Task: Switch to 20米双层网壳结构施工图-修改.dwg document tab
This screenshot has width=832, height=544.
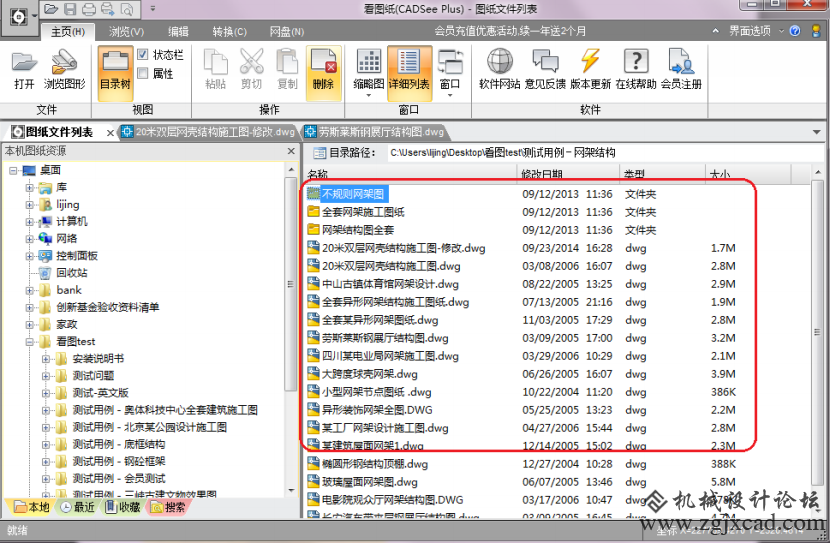Action: pyautogui.click(x=208, y=132)
